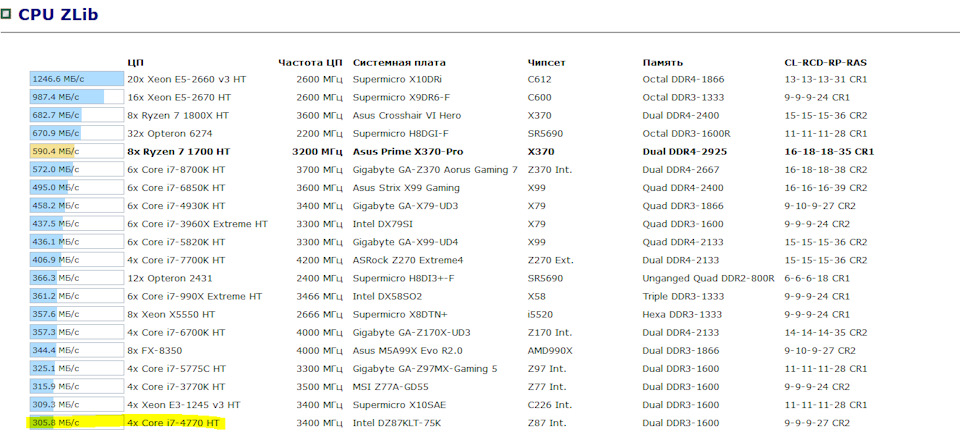Select 4x Core i7-3770K HT entry

[x=176, y=387]
